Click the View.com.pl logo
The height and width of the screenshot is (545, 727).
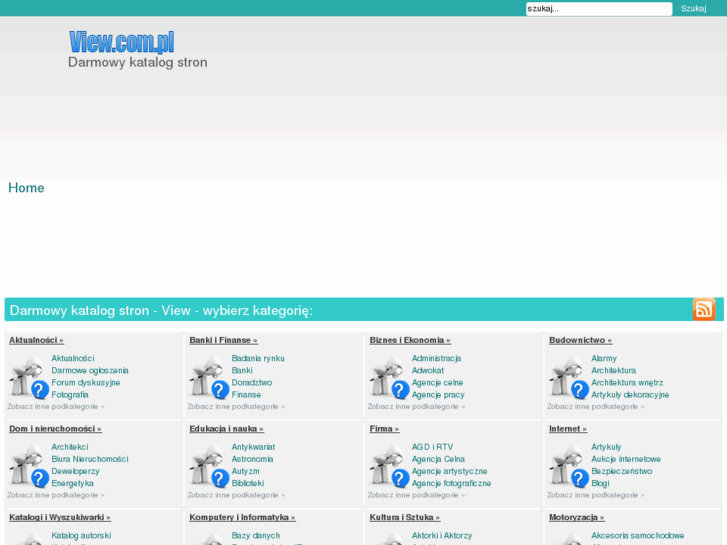[x=121, y=42]
